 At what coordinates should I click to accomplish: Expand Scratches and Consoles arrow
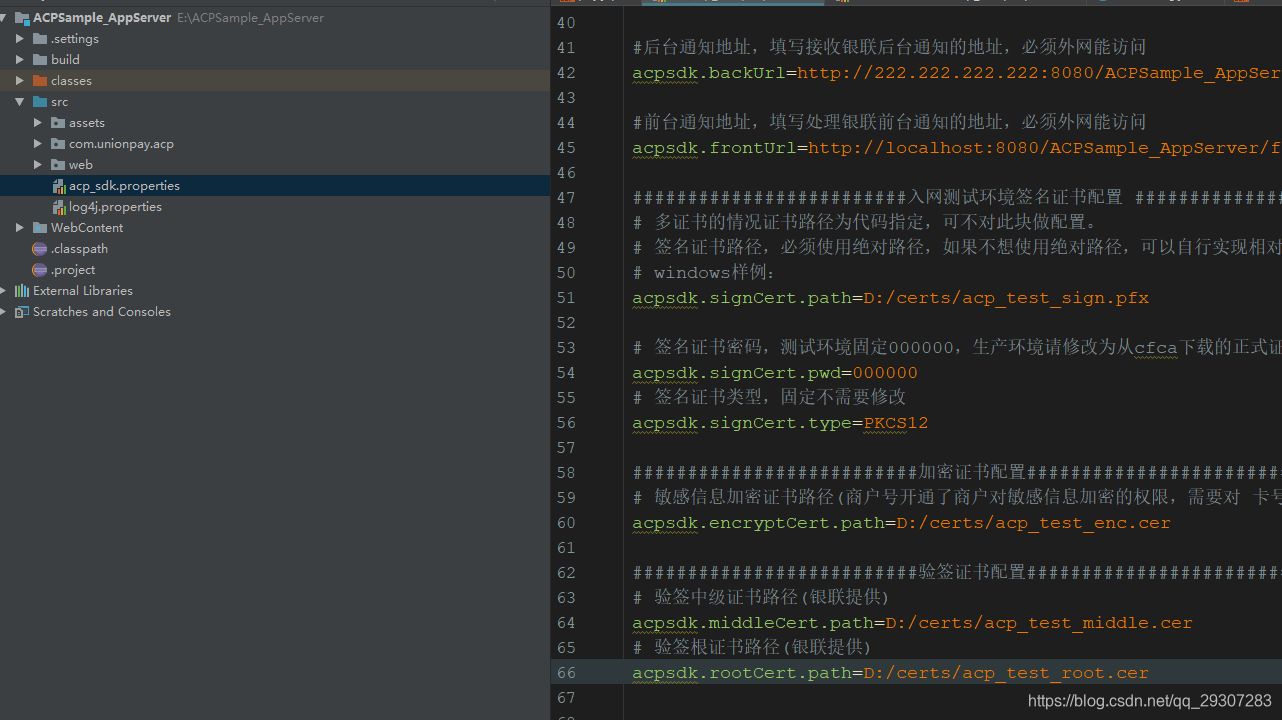pos(4,312)
